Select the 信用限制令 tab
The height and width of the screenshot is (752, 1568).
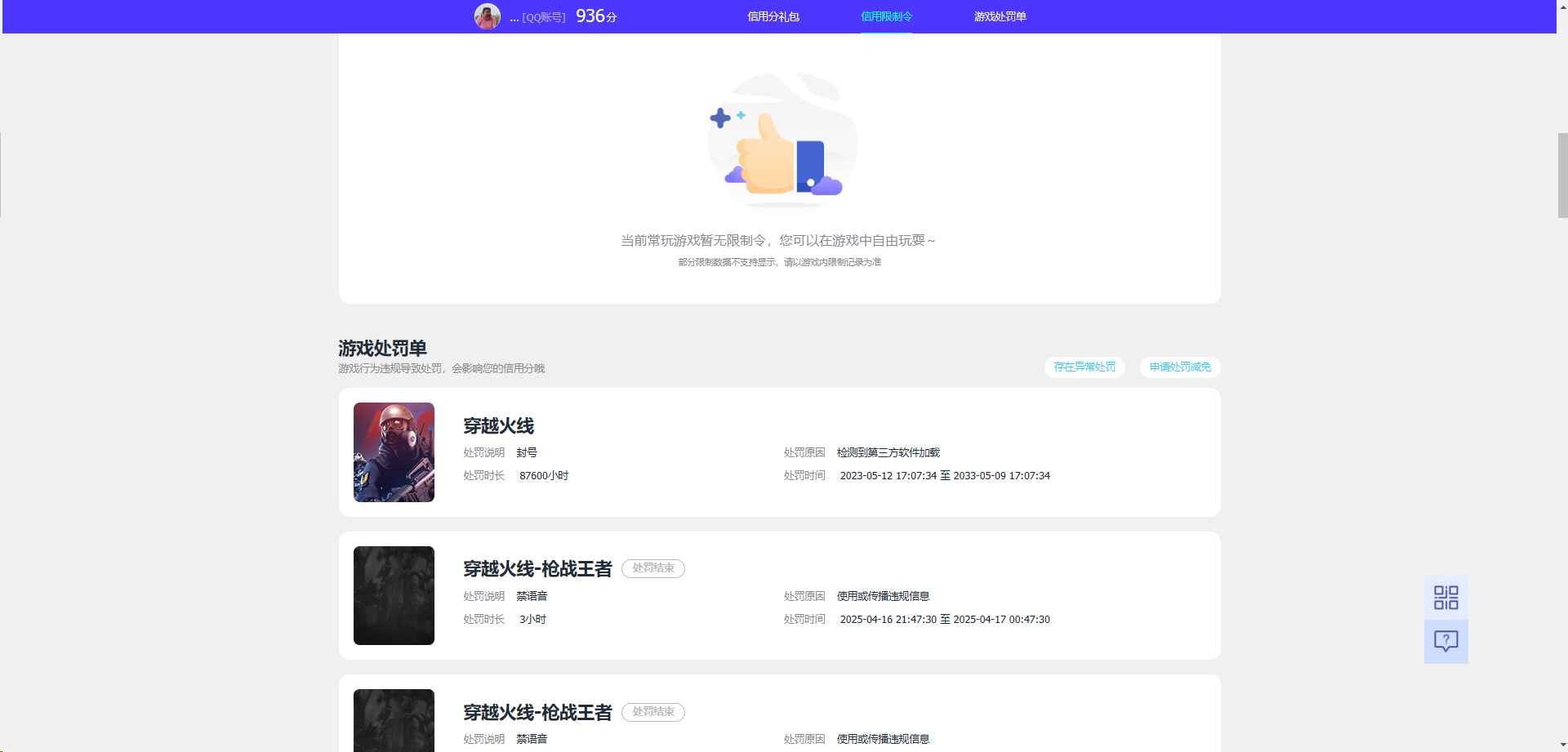click(886, 16)
